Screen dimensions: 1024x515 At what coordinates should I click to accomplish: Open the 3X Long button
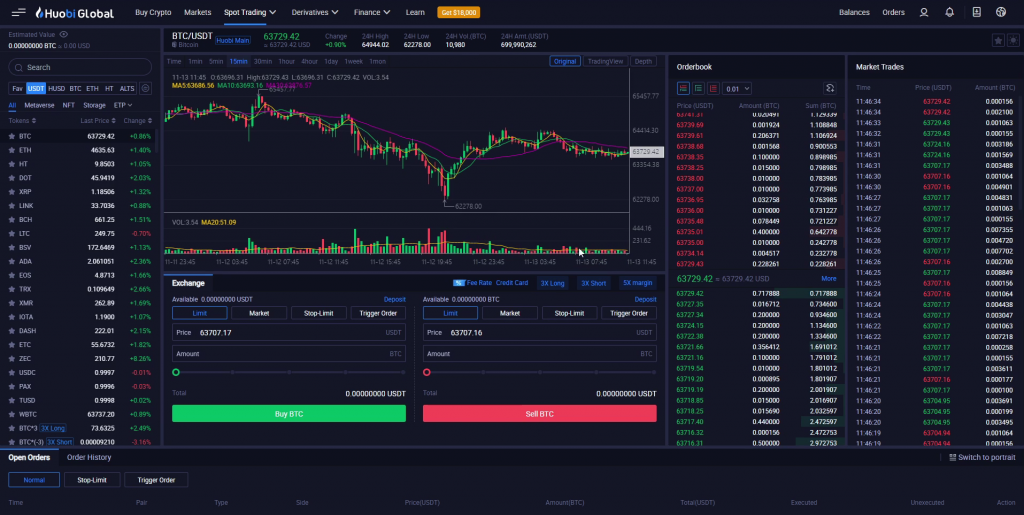[x=552, y=283]
